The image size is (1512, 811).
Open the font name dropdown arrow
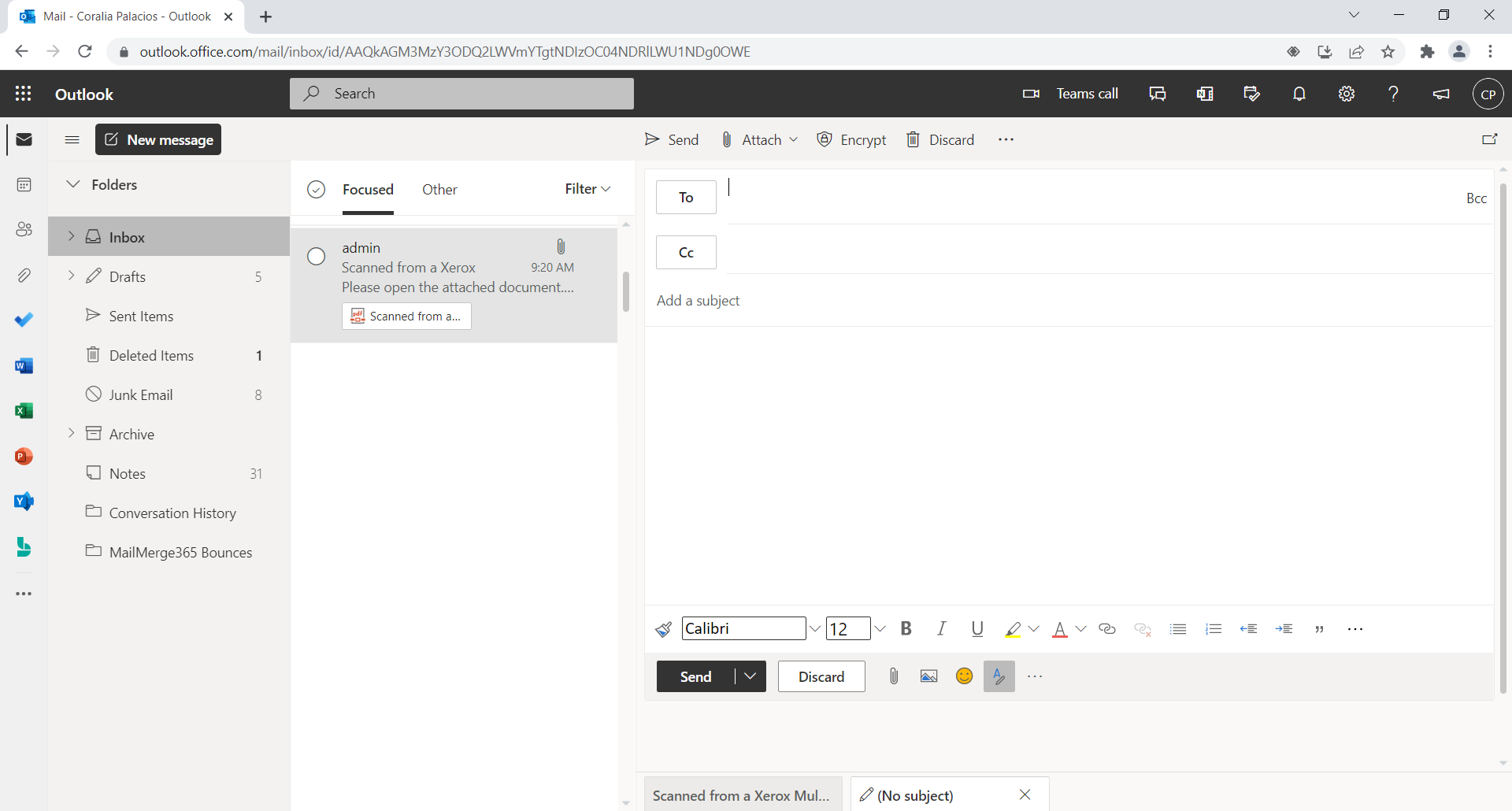click(x=815, y=628)
